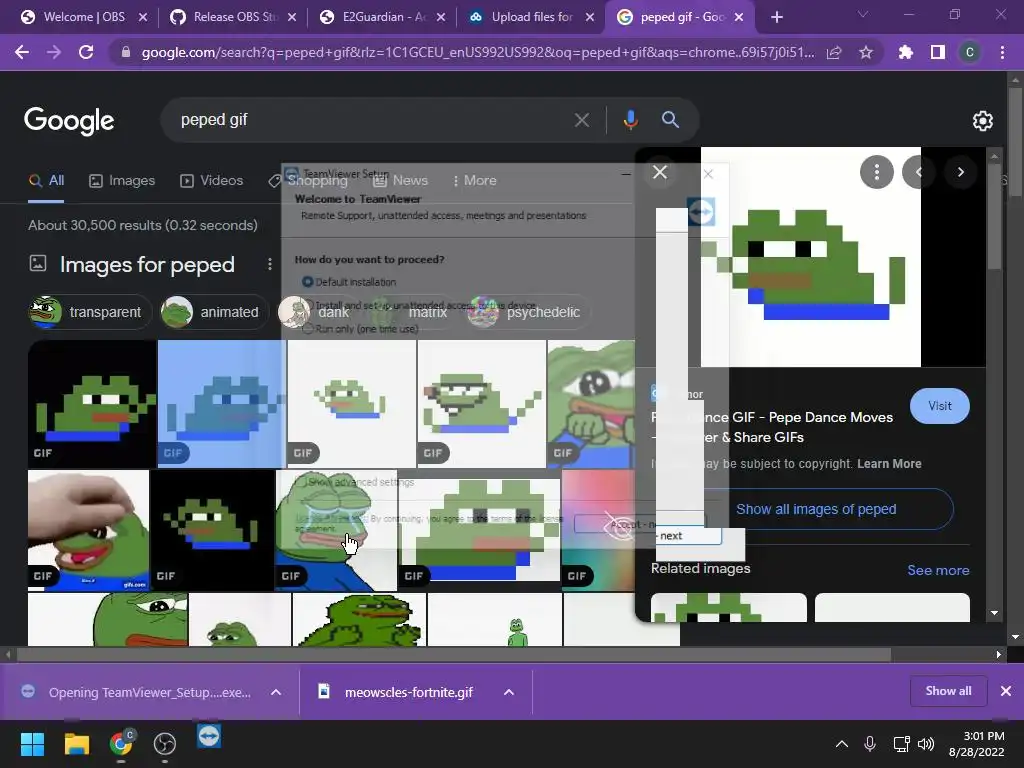1024x768 pixels.
Task: Clear the Google search box
Action: [581, 120]
